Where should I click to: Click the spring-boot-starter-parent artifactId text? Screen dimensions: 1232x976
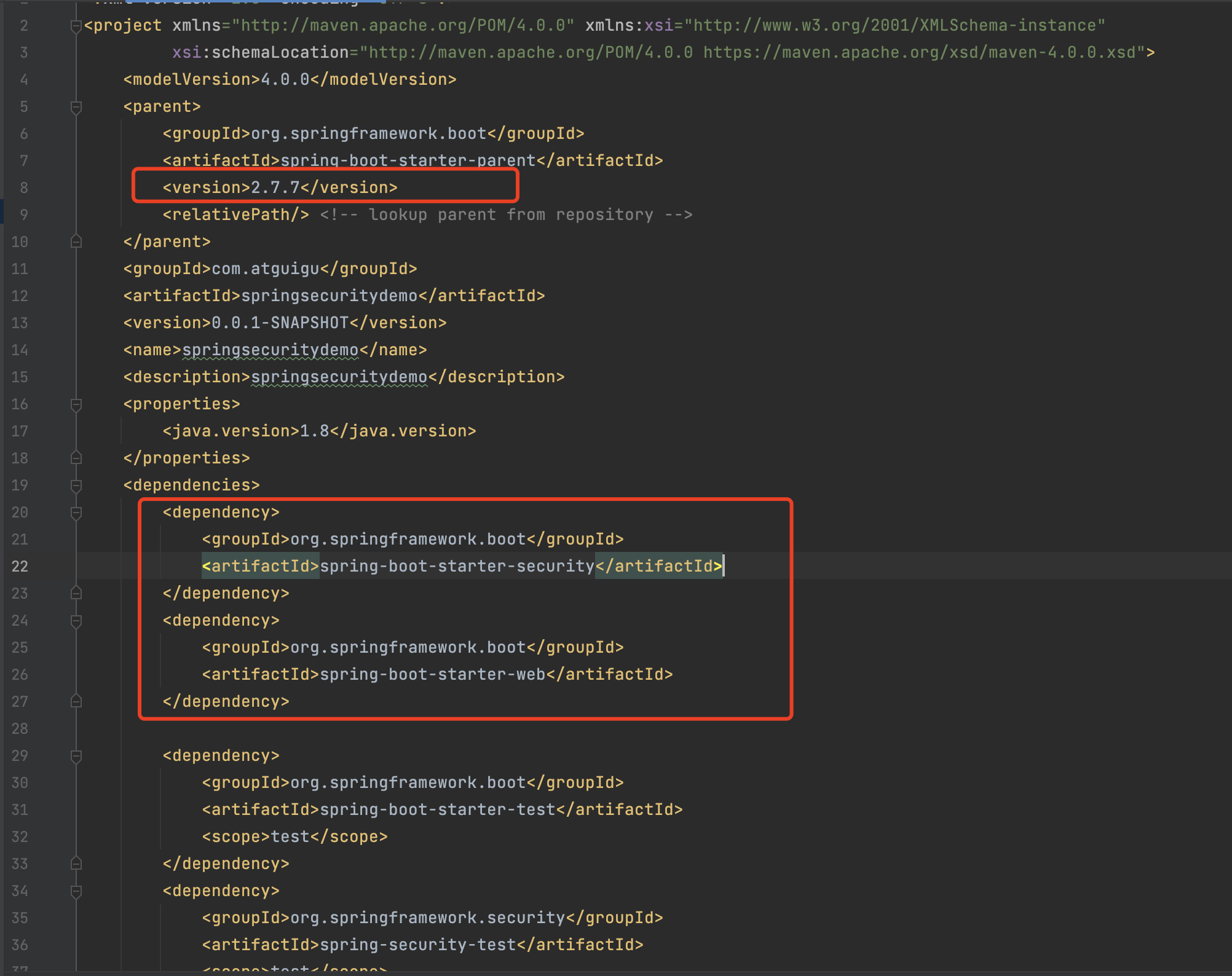(x=408, y=160)
